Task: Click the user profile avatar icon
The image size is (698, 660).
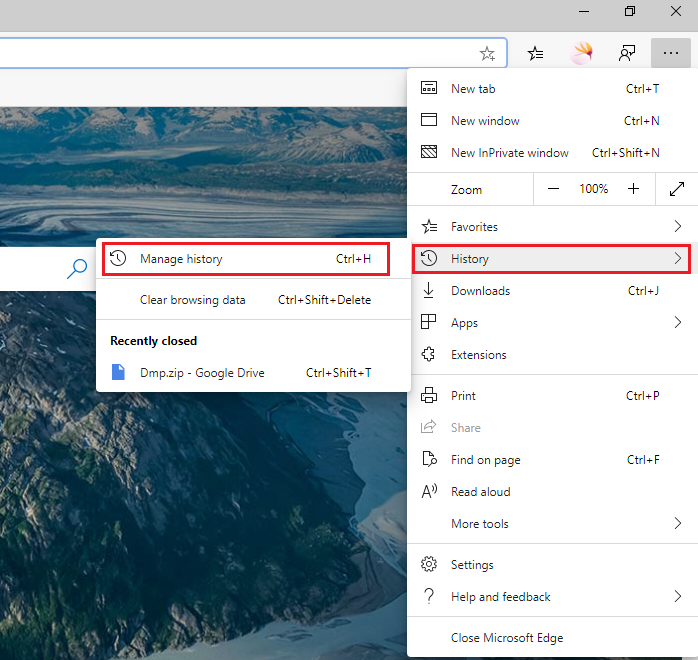Action: pos(581,53)
